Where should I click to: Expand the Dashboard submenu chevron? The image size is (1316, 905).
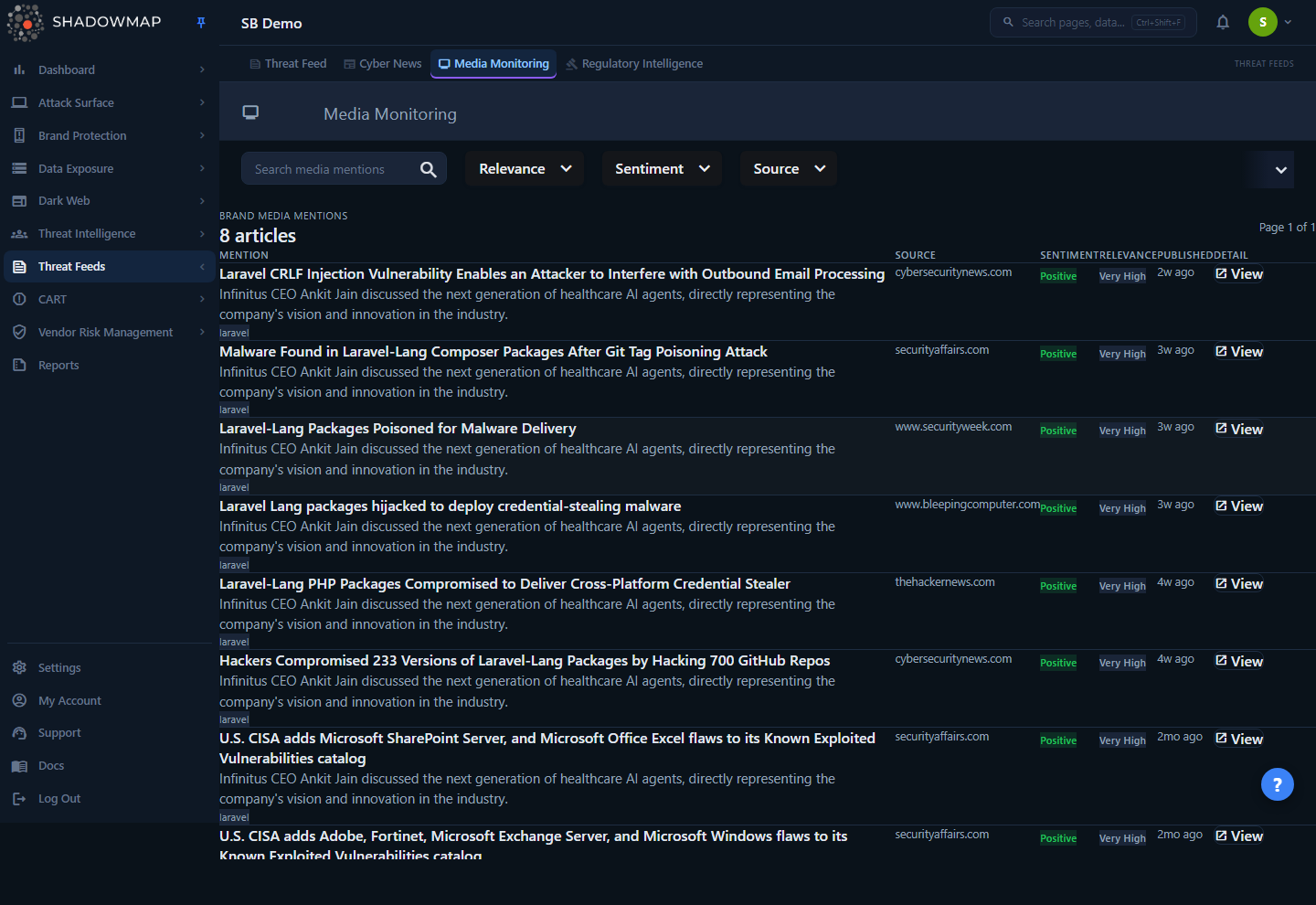[202, 69]
